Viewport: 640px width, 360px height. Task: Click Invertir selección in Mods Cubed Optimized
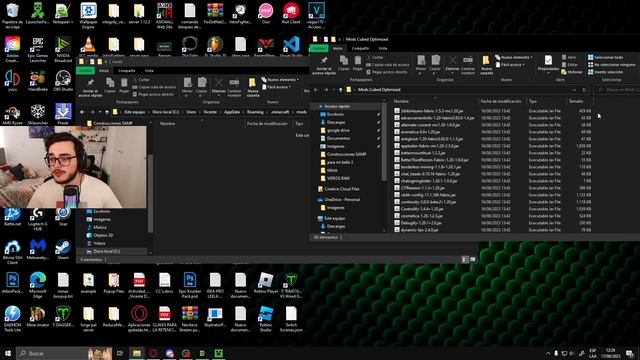[x=606, y=72]
